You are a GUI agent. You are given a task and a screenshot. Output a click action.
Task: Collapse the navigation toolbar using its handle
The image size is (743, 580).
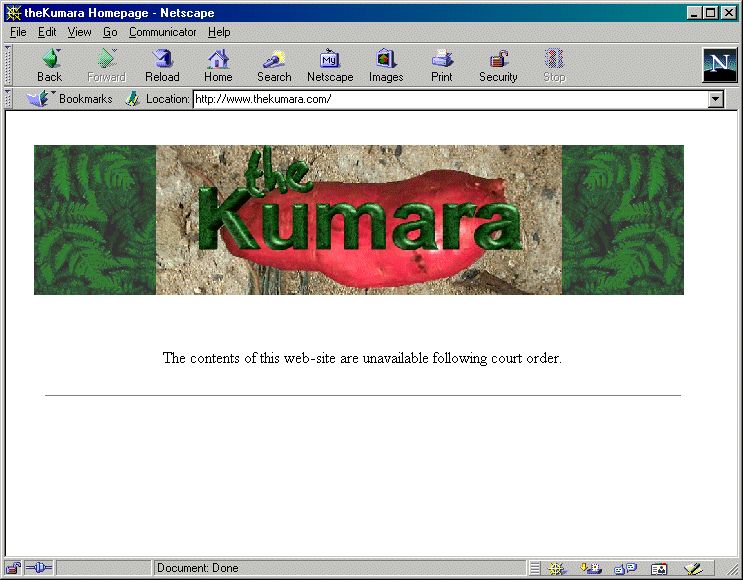pyautogui.click(x=8, y=65)
